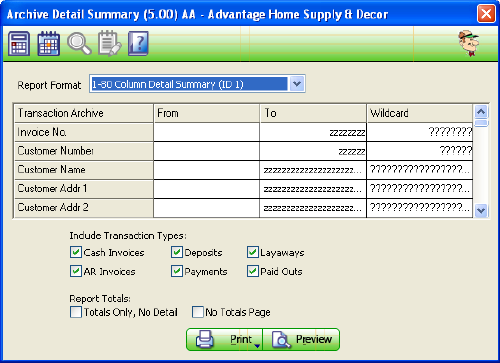Open the Print button's small dropdown arrow
This screenshot has height=363, width=500.
(x=257, y=346)
